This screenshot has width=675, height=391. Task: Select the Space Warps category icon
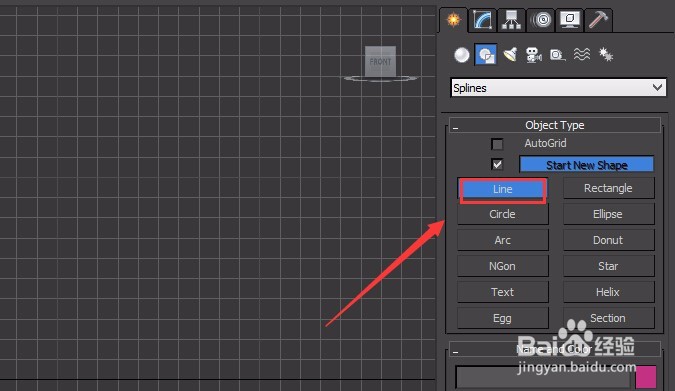(582, 55)
